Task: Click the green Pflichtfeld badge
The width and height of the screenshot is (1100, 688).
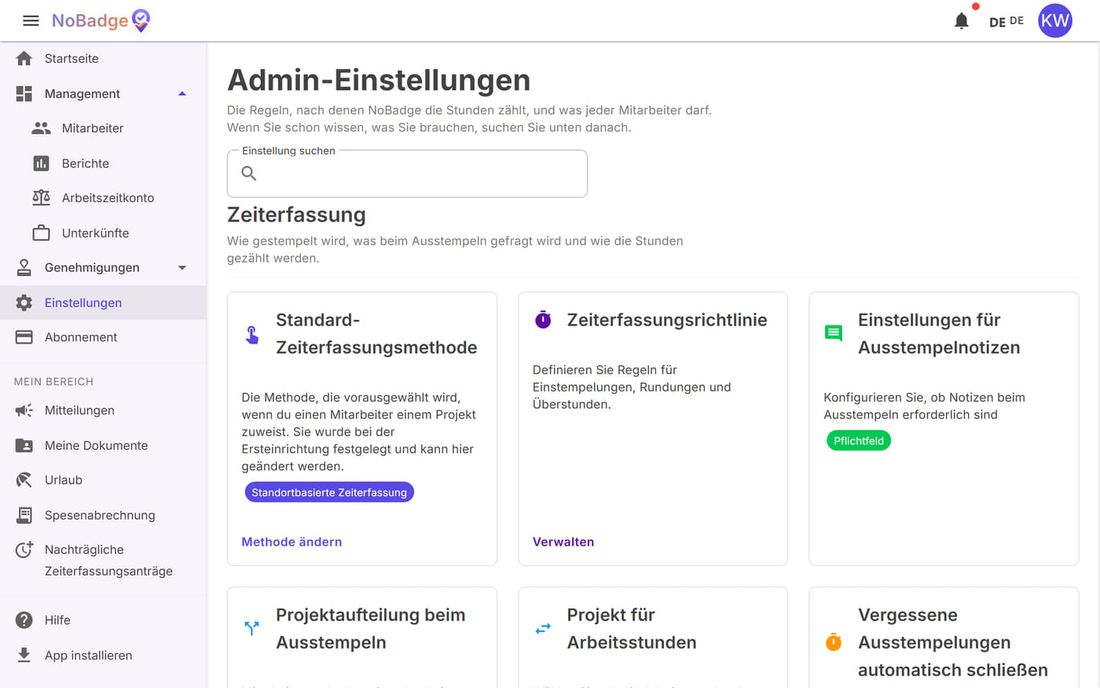Action: point(859,440)
